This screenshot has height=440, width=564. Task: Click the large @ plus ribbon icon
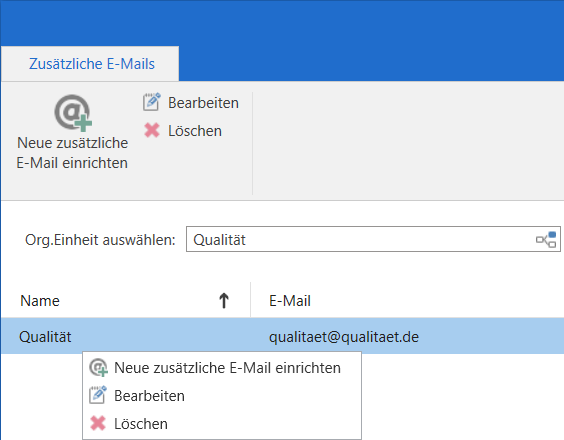click(73, 113)
